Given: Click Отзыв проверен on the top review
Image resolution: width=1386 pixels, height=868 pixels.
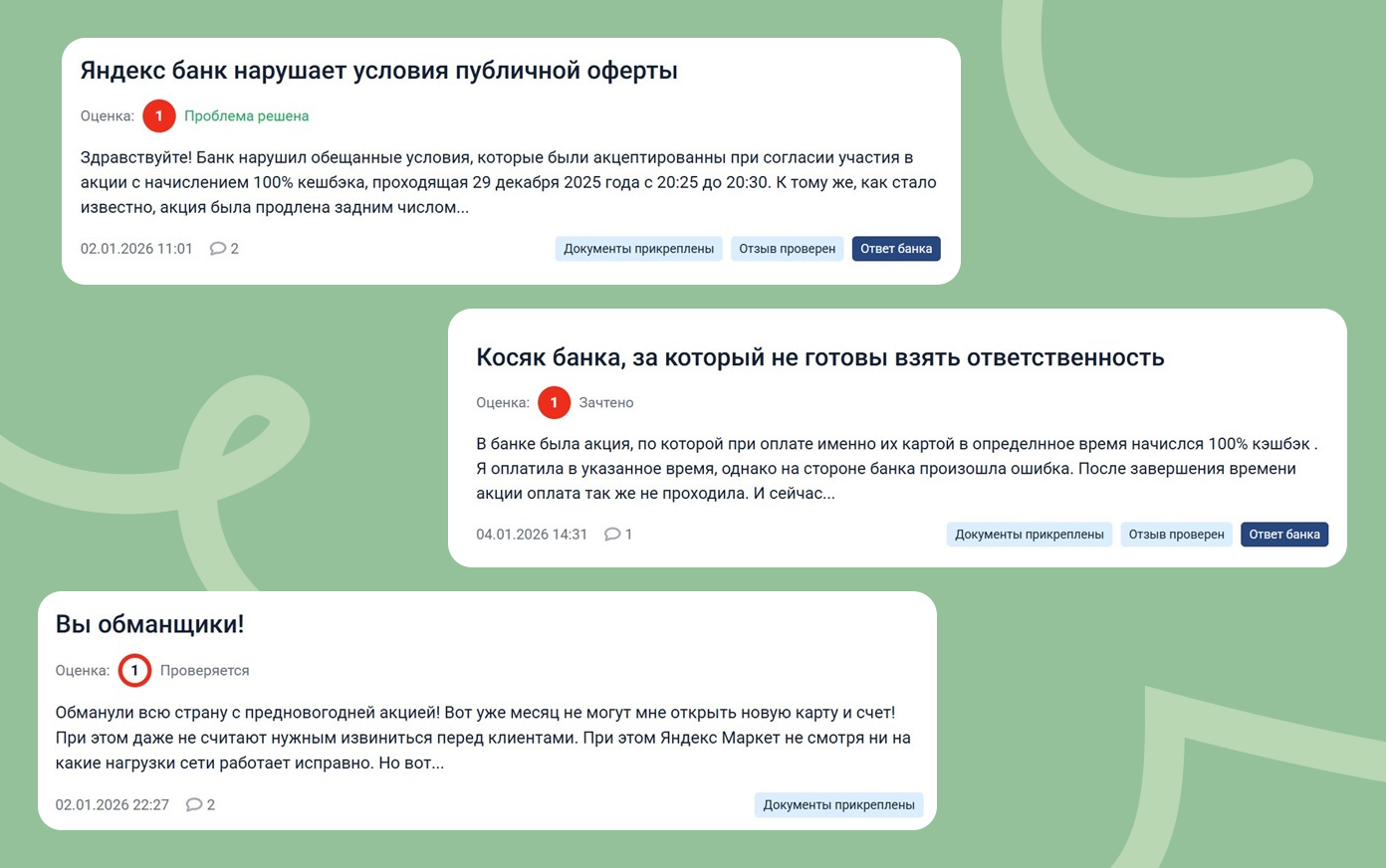Looking at the screenshot, I should click(x=787, y=248).
